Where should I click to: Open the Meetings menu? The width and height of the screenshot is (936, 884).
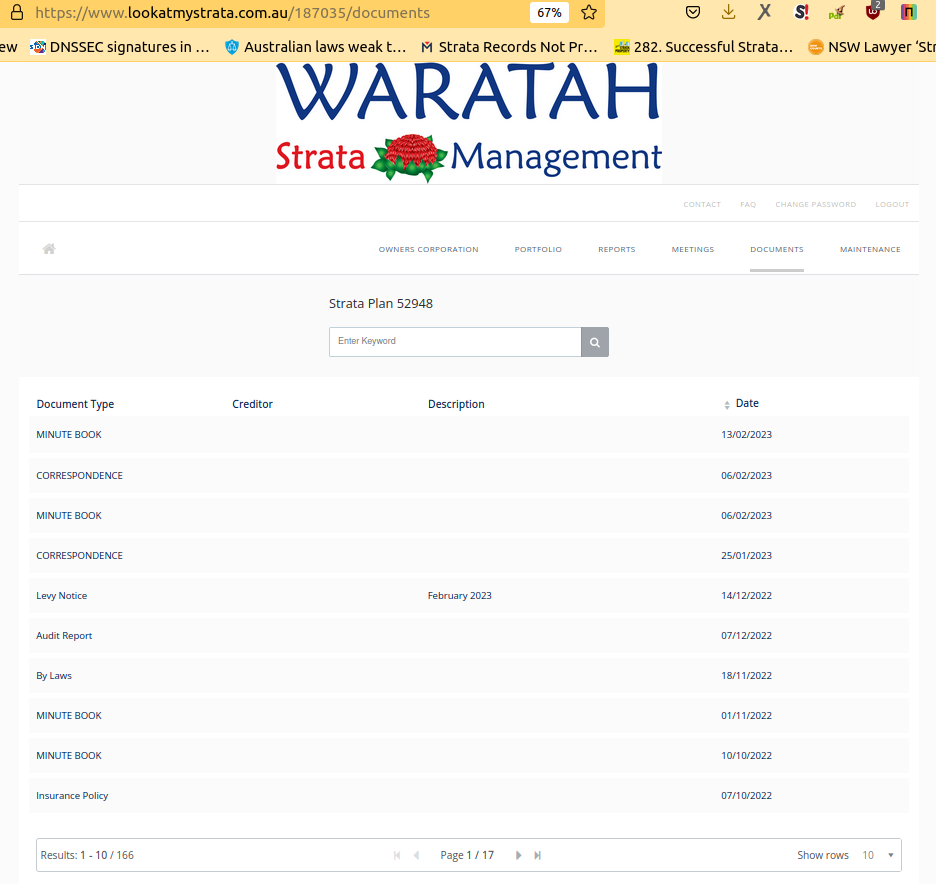click(x=692, y=249)
